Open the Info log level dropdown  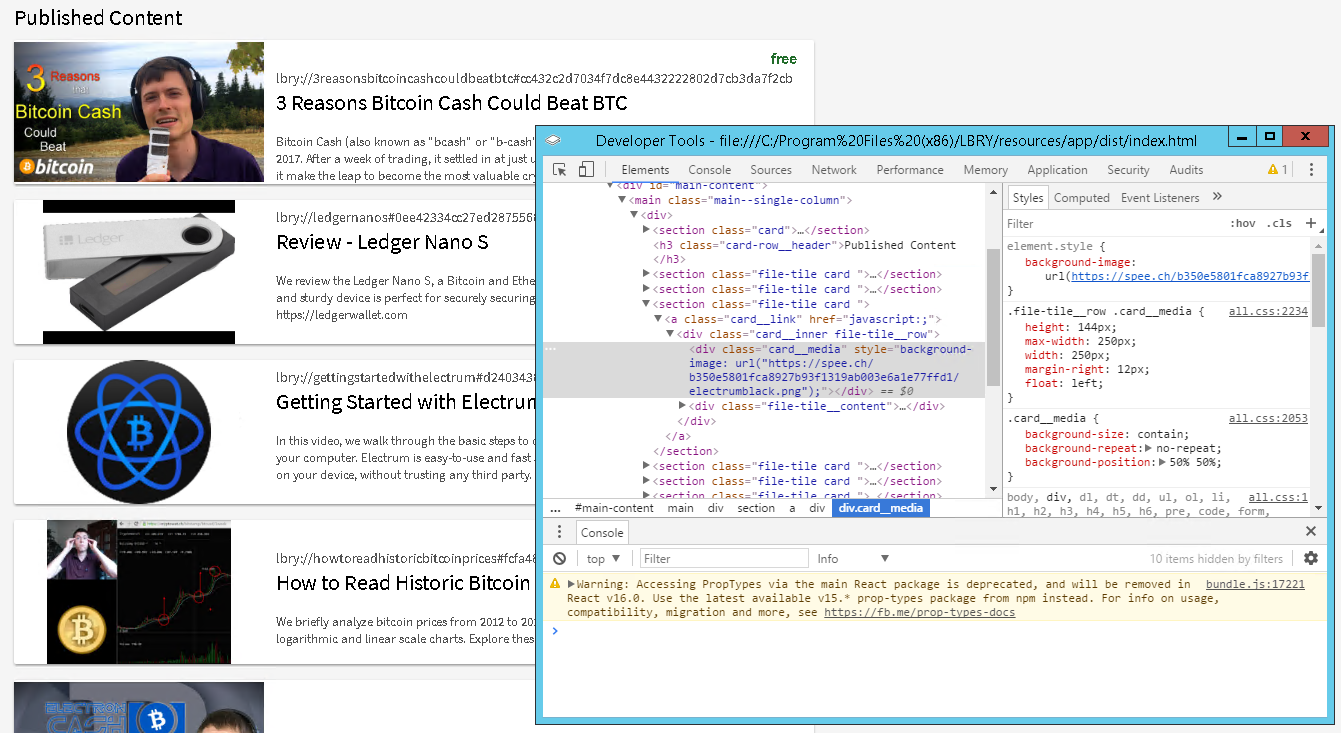pos(852,559)
